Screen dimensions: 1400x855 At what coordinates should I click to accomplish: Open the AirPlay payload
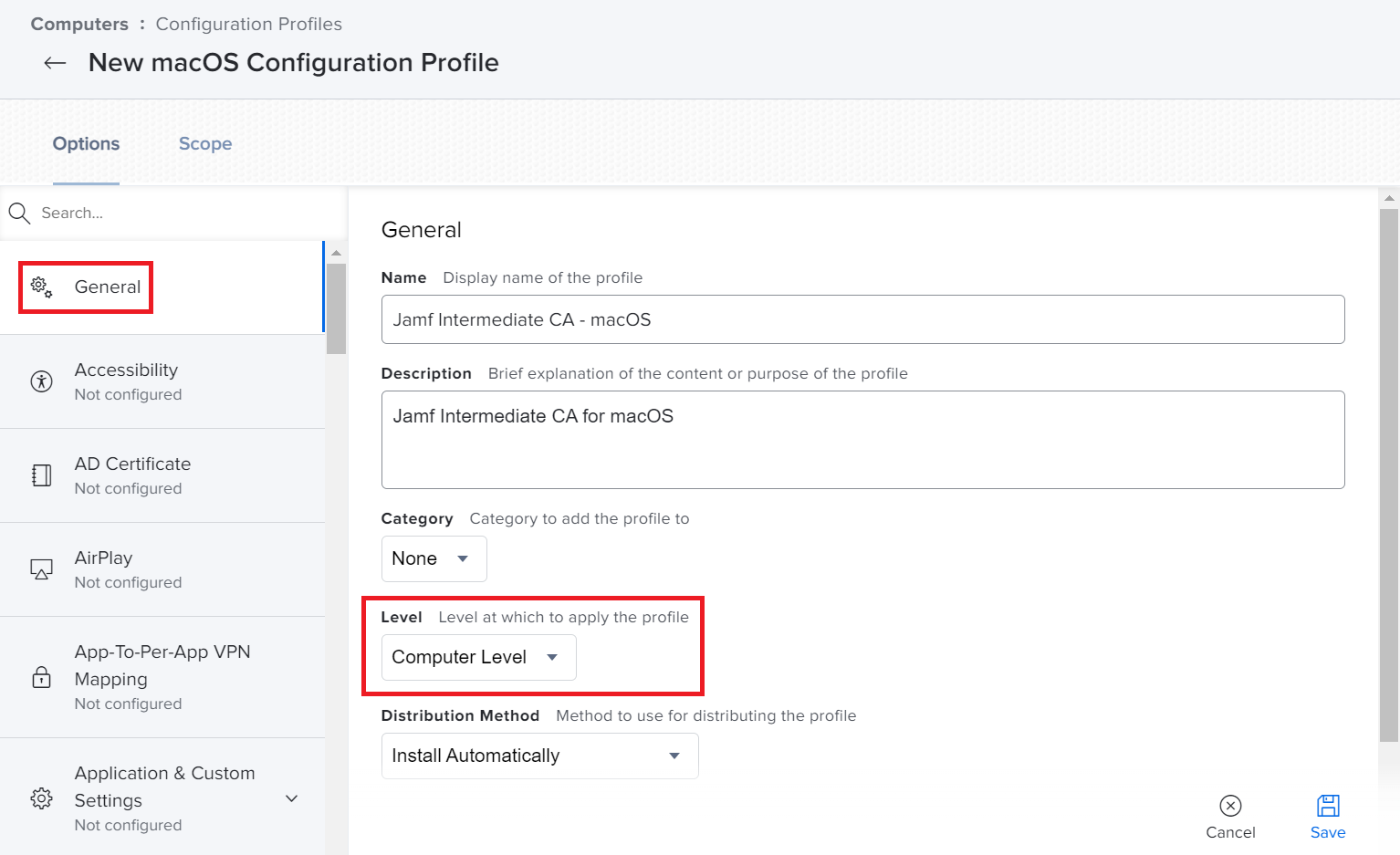click(x=162, y=569)
